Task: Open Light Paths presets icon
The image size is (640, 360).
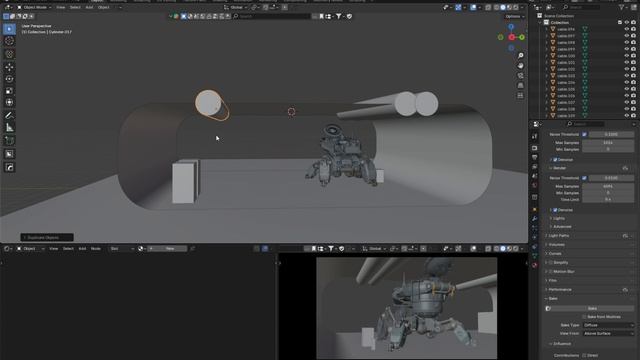Action: click(625, 236)
